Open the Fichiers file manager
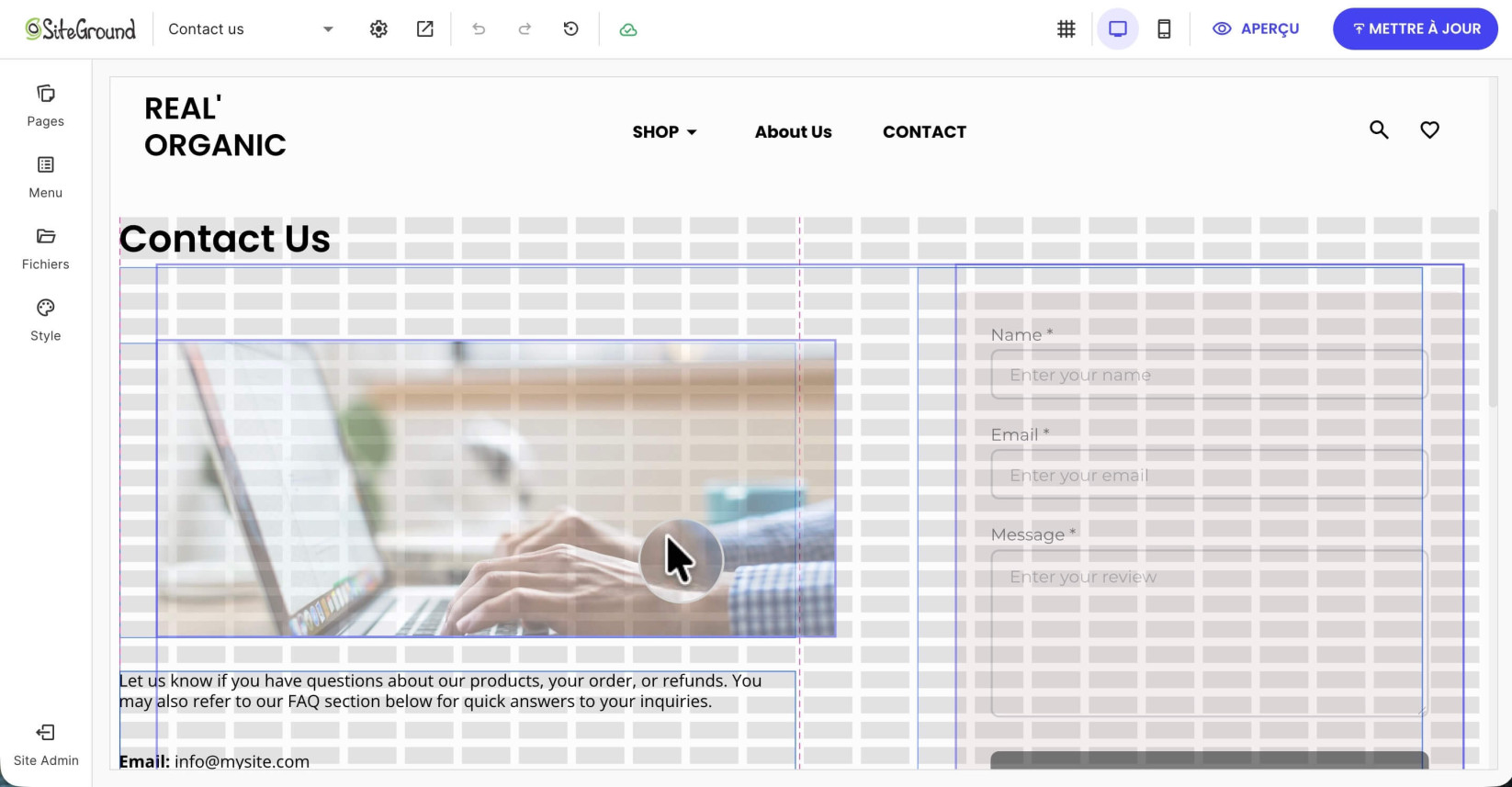This screenshot has height=787, width=1512. 46,249
